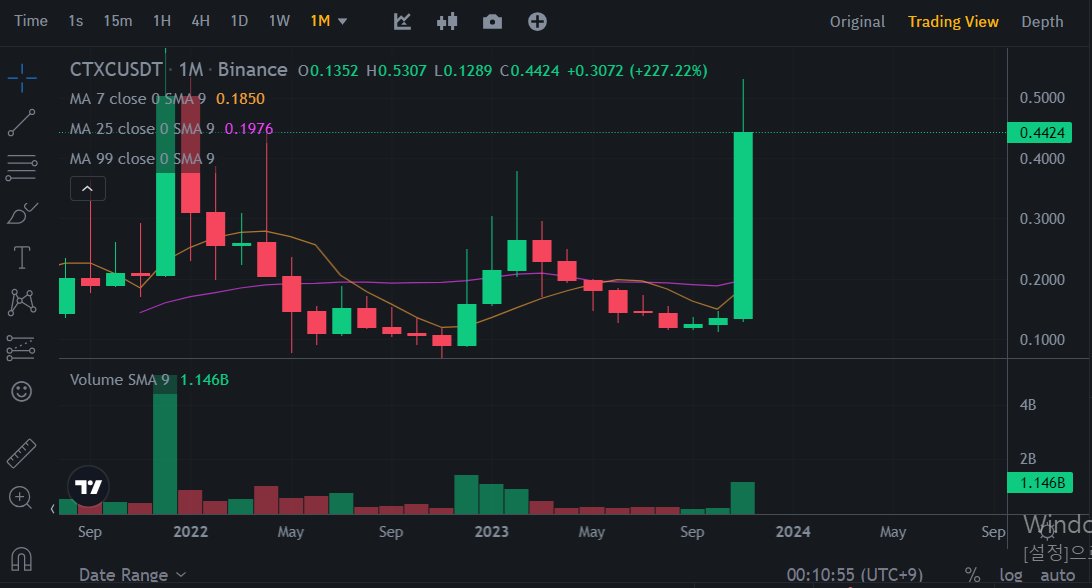Select the 15m time interval

click(118, 22)
